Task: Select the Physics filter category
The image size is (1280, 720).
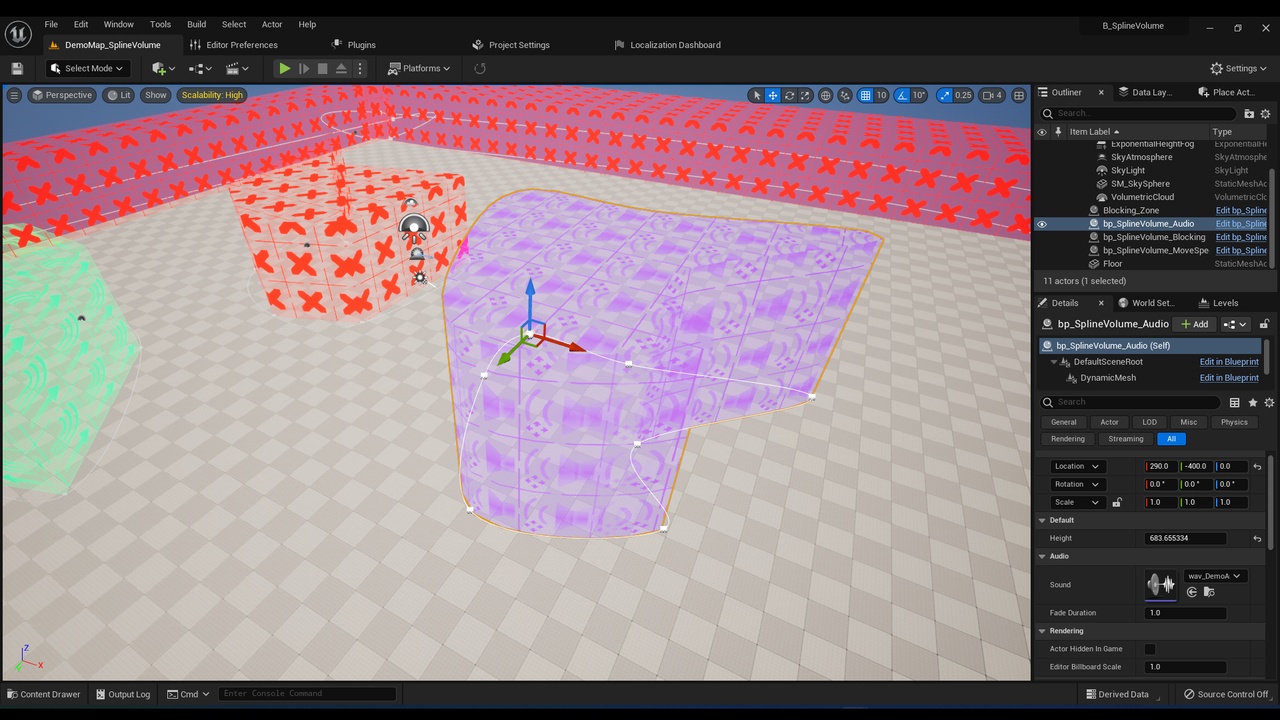Action: tap(1234, 422)
